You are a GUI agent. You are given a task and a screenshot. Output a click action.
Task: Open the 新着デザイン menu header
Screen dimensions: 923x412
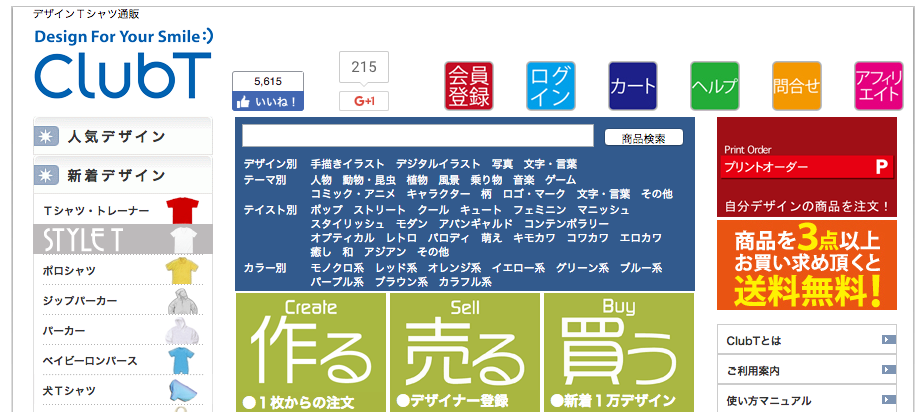pos(123,175)
